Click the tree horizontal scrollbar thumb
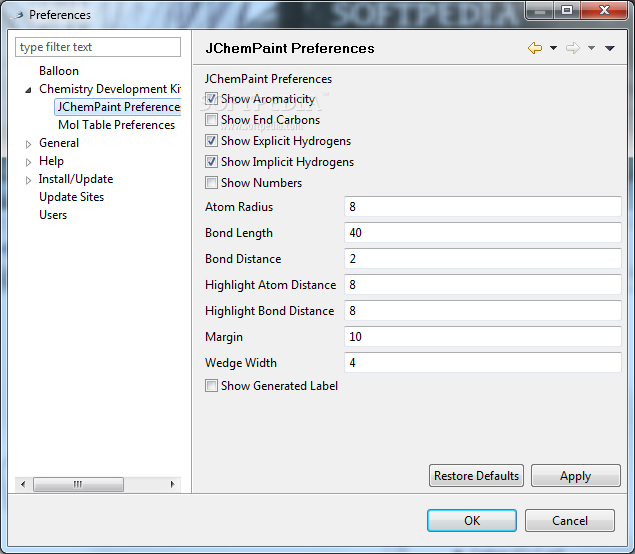Screen dimensions: 635x554 tap(78, 484)
